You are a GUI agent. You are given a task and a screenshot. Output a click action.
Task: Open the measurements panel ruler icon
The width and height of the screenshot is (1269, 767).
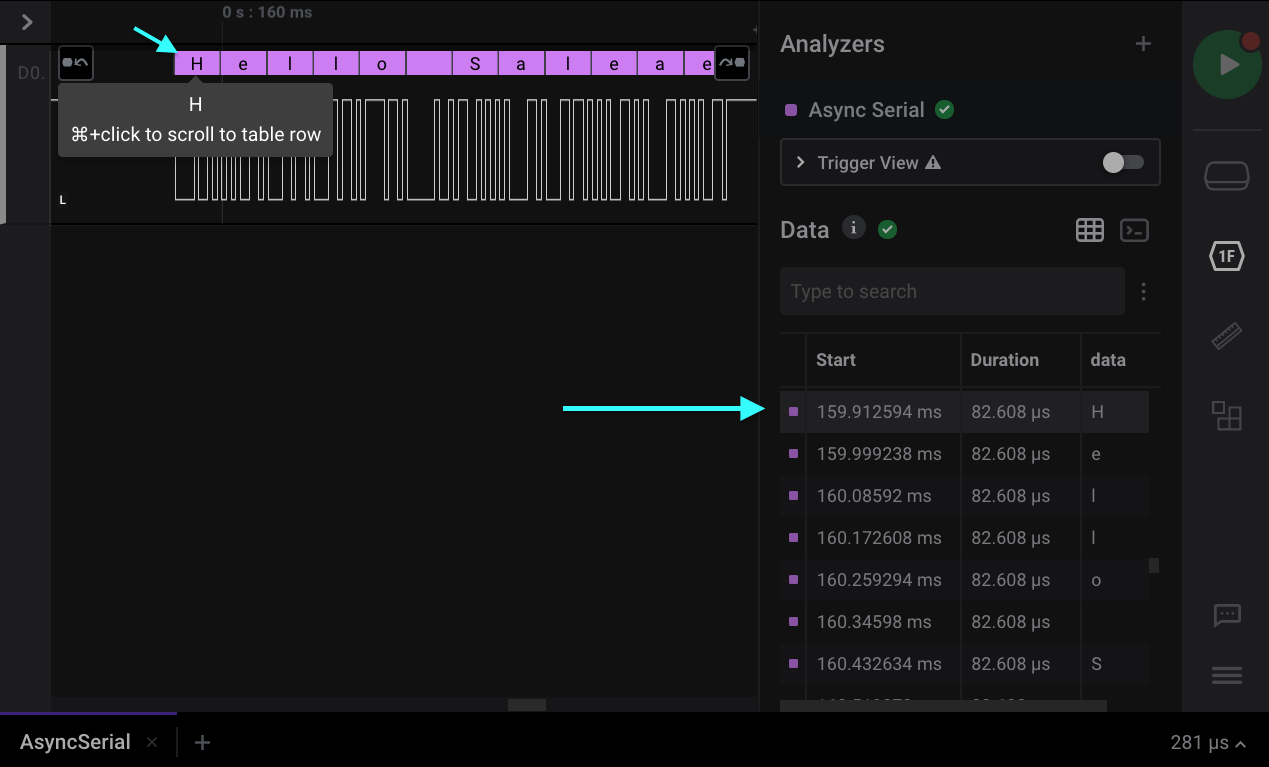[x=1227, y=336]
